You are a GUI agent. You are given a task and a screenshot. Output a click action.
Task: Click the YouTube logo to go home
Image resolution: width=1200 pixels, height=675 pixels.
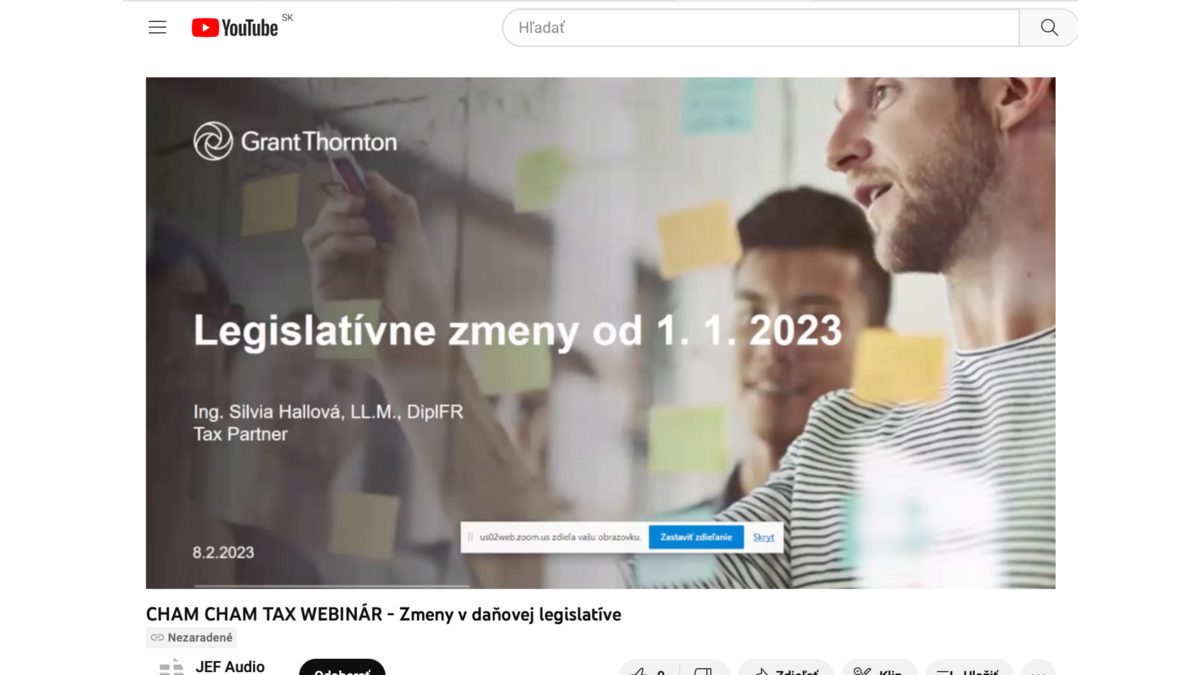tap(236, 28)
